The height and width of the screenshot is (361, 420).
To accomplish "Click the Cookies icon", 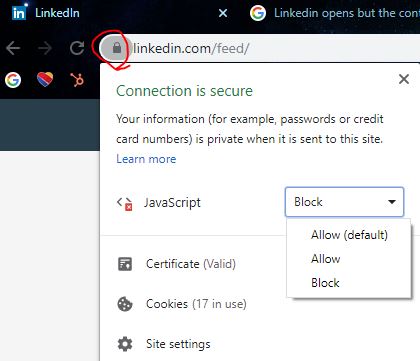I will coord(125,304).
